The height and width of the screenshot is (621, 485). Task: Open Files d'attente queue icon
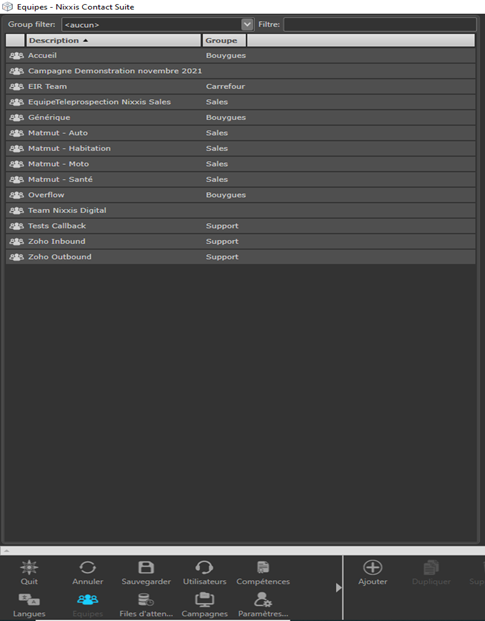[146, 600]
